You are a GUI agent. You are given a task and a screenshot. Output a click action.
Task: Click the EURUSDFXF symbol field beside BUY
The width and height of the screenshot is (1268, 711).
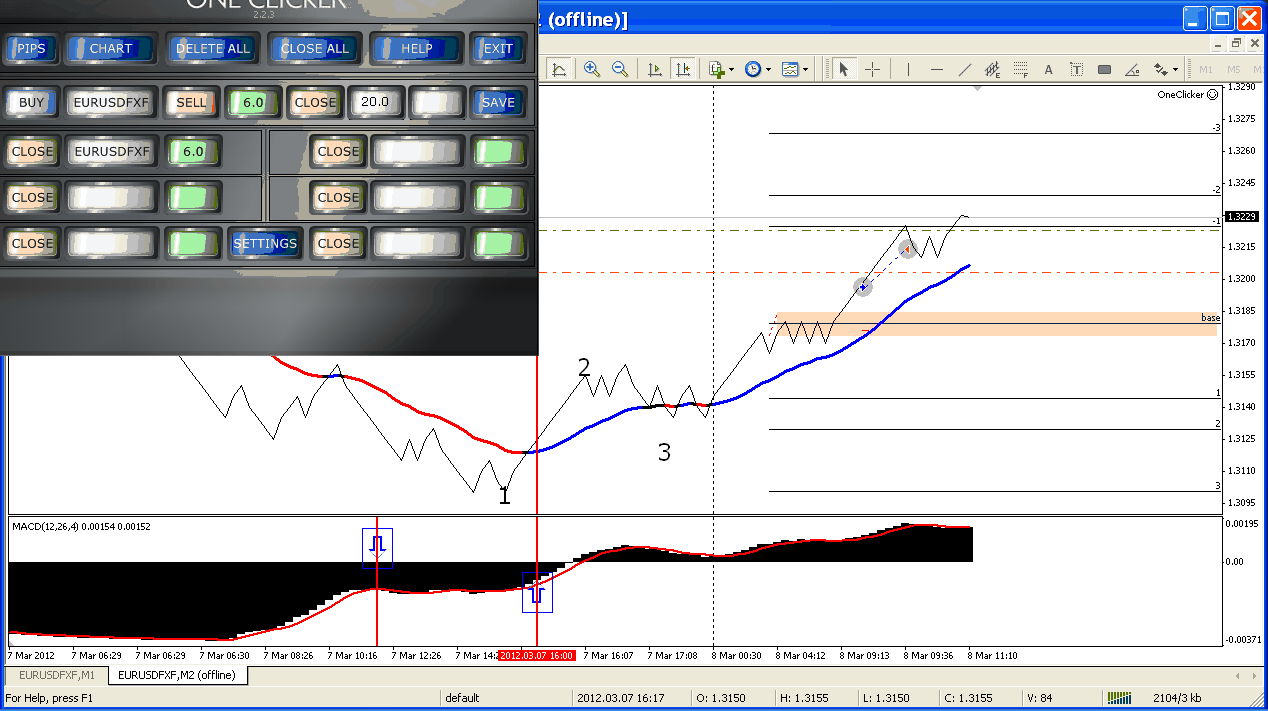point(111,102)
